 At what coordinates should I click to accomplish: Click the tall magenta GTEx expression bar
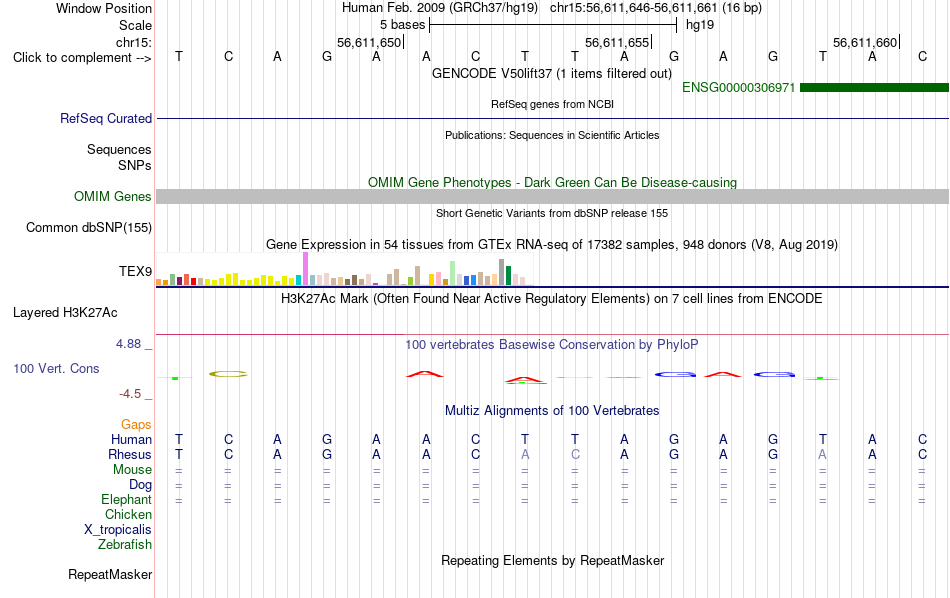pos(306,268)
